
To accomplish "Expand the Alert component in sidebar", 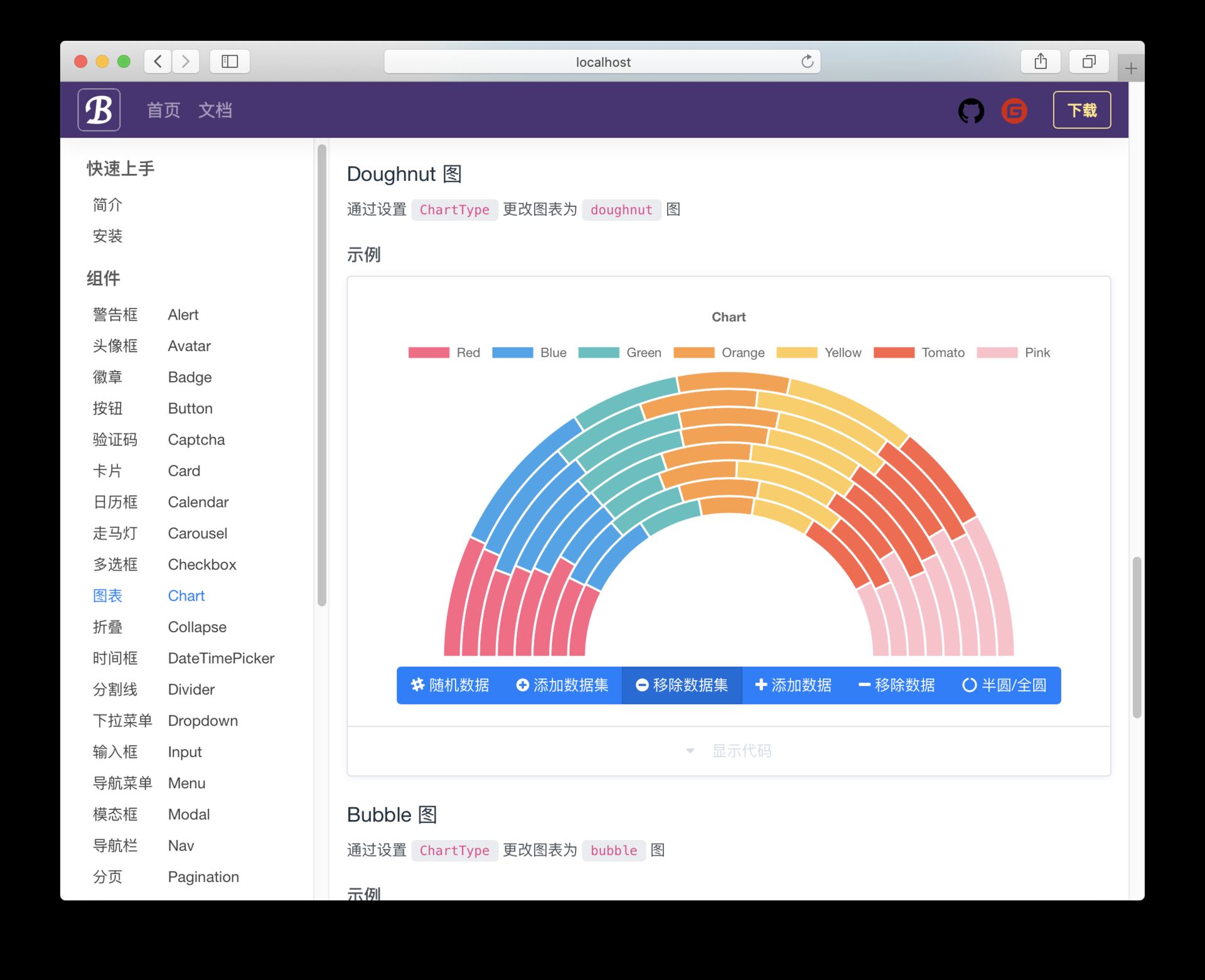I will point(183,314).
